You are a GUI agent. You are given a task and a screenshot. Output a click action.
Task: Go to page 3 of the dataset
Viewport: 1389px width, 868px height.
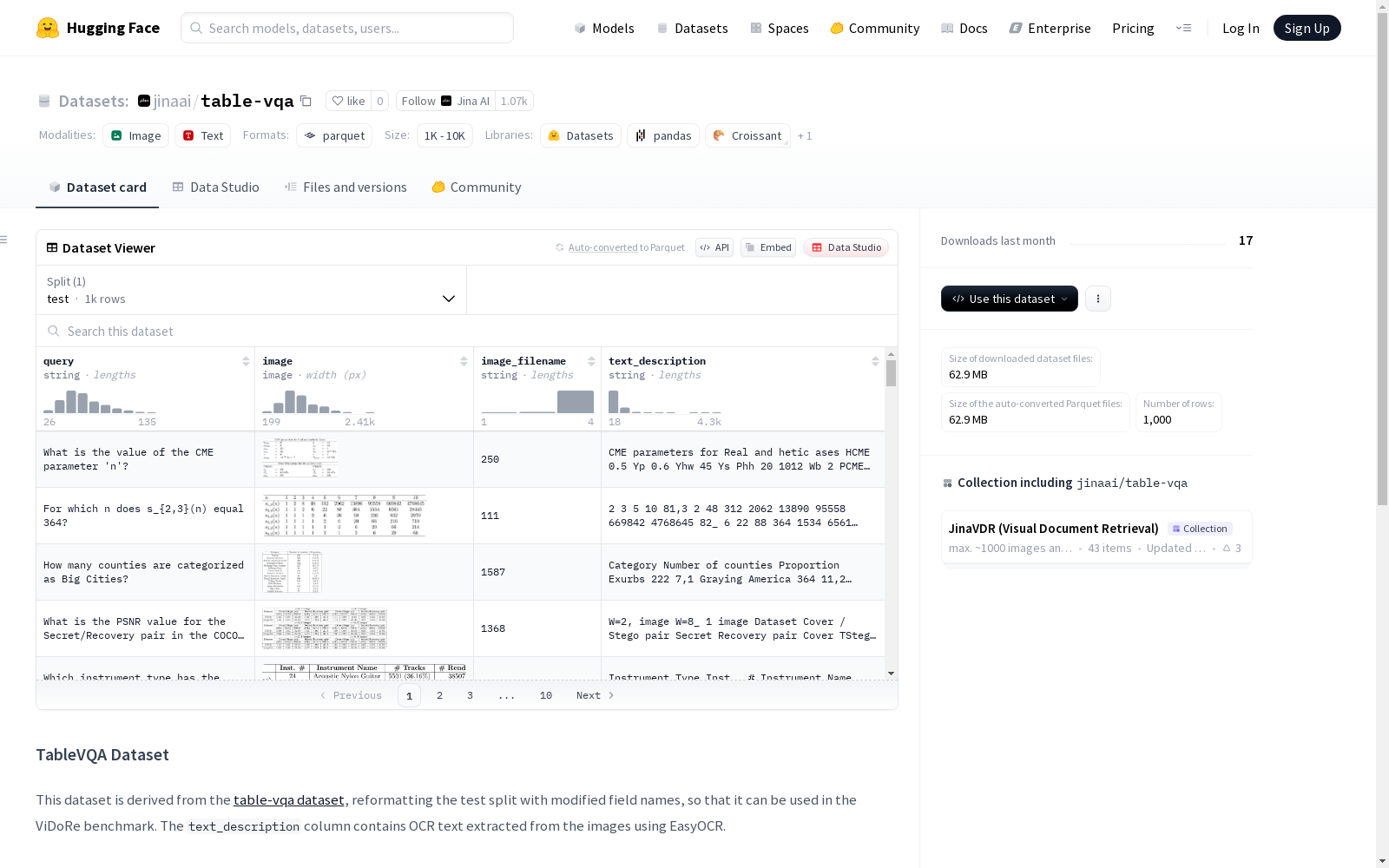(x=471, y=695)
